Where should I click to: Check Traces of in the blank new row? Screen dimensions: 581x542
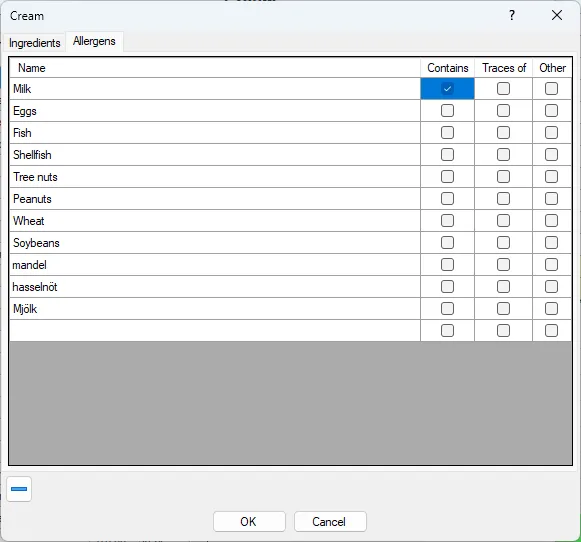(x=503, y=330)
